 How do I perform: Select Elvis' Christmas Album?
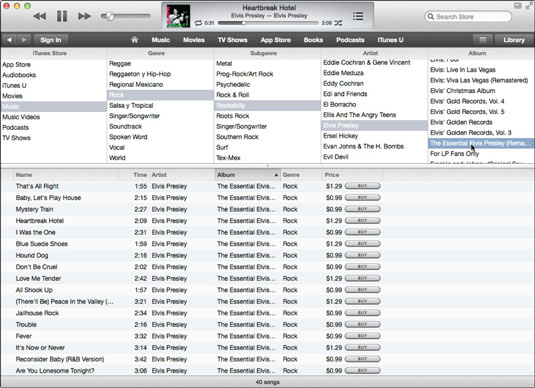point(481,91)
